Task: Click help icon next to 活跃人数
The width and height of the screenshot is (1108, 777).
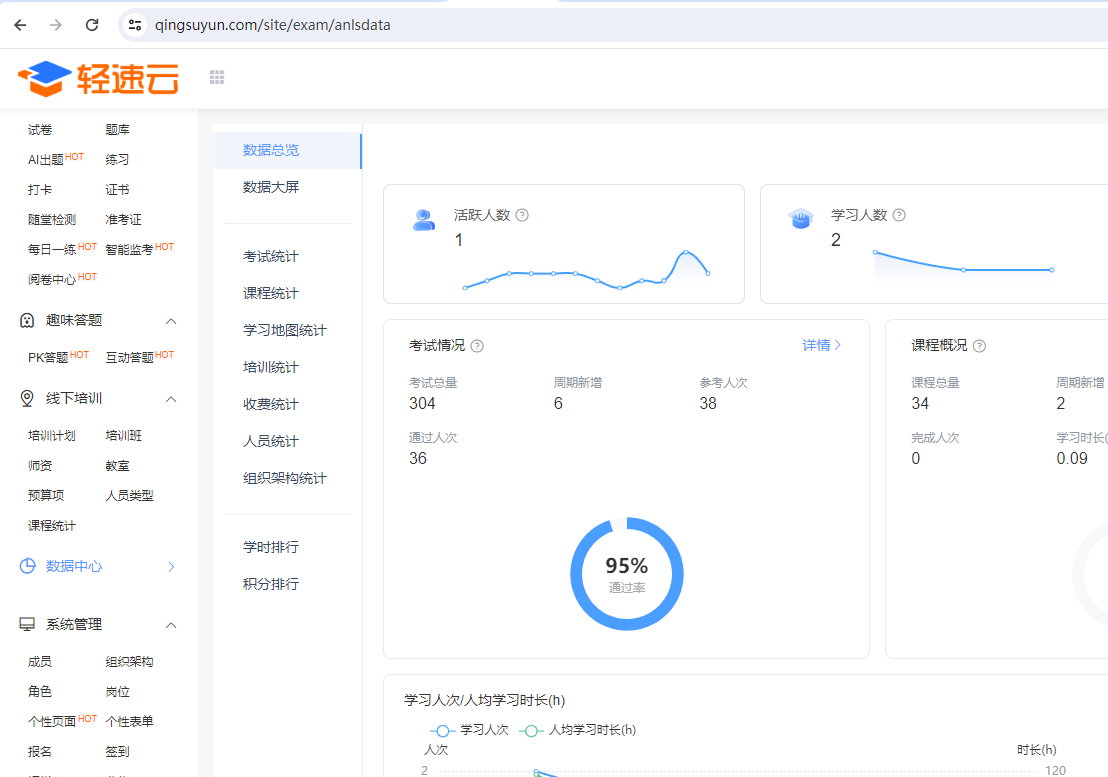Action: coord(522,215)
